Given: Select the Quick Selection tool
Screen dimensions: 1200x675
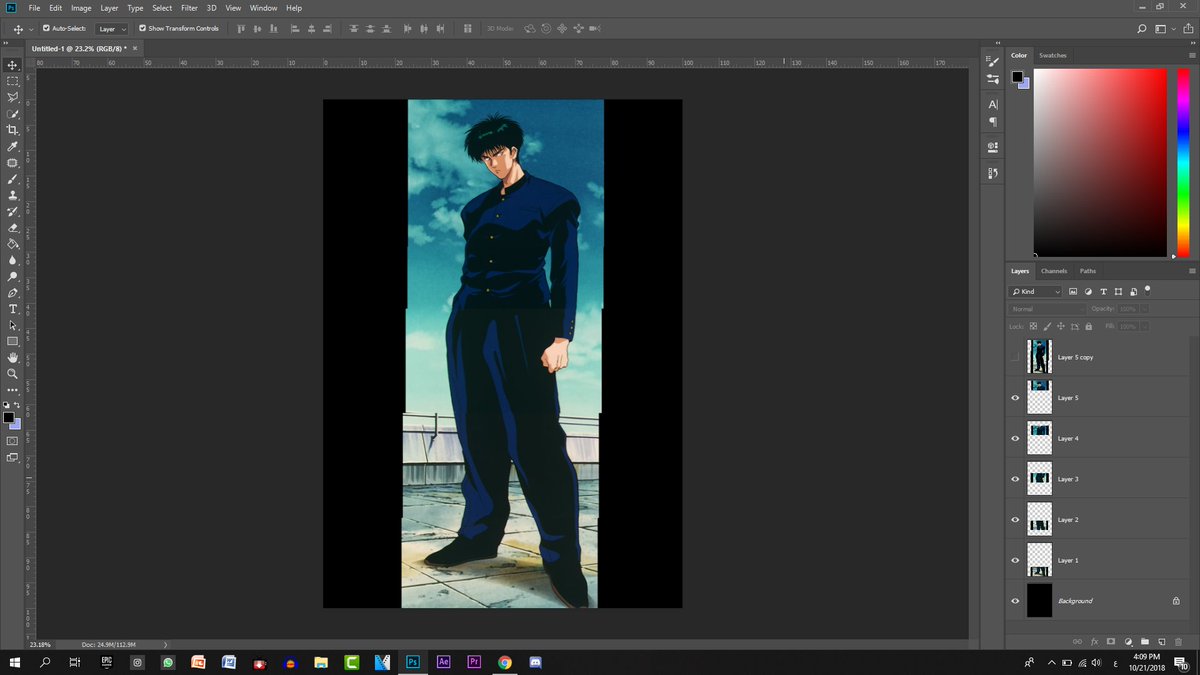Looking at the screenshot, I should point(13,114).
